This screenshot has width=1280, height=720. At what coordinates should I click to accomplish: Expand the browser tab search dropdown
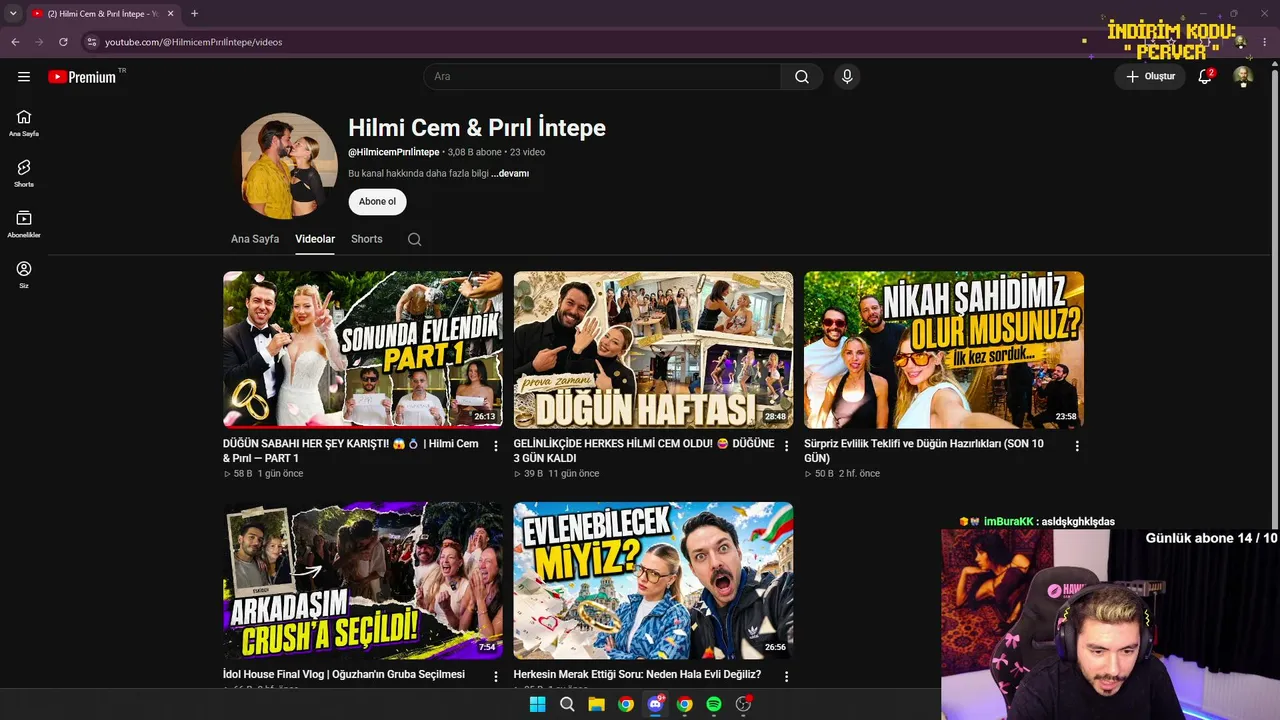(13, 13)
